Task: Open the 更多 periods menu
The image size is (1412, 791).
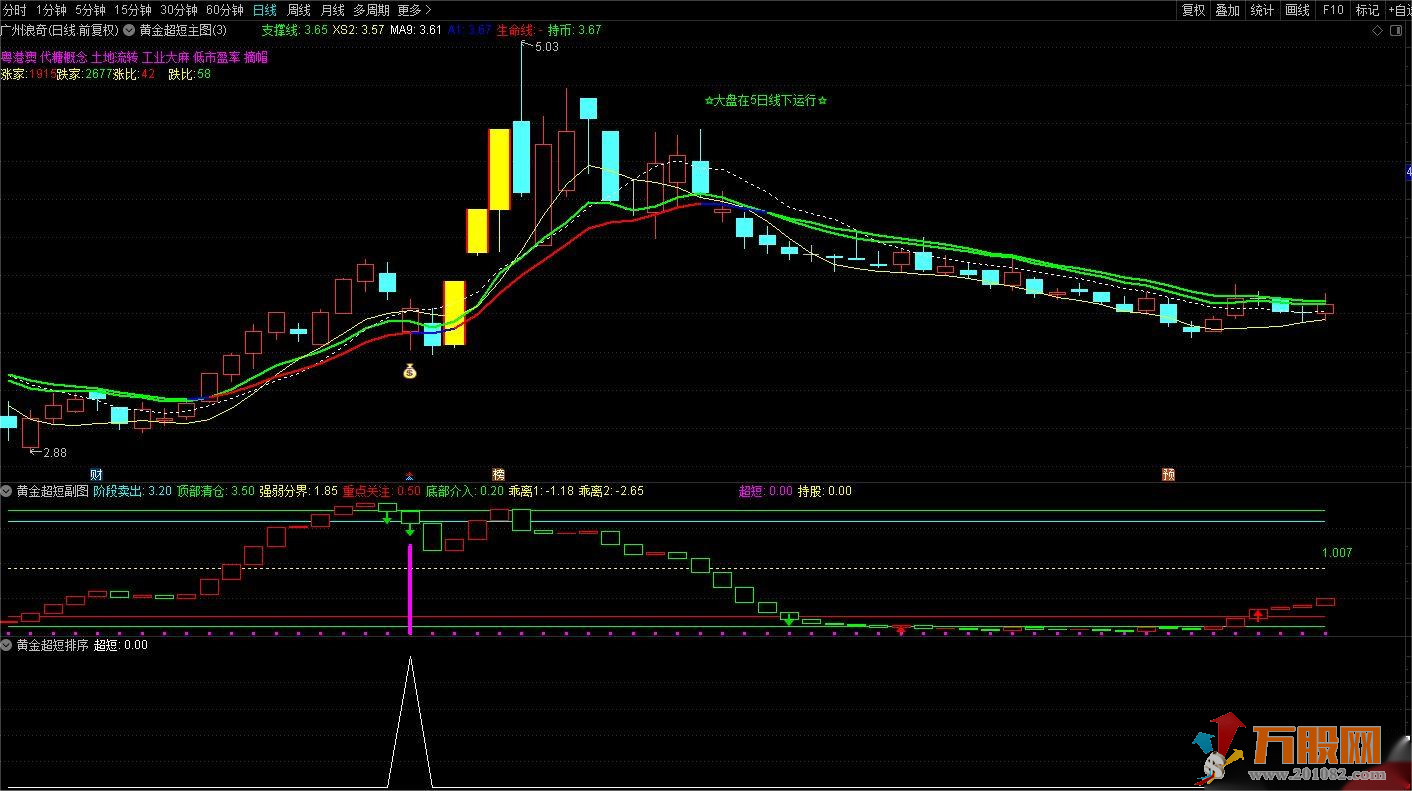Action: pos(414,10)
